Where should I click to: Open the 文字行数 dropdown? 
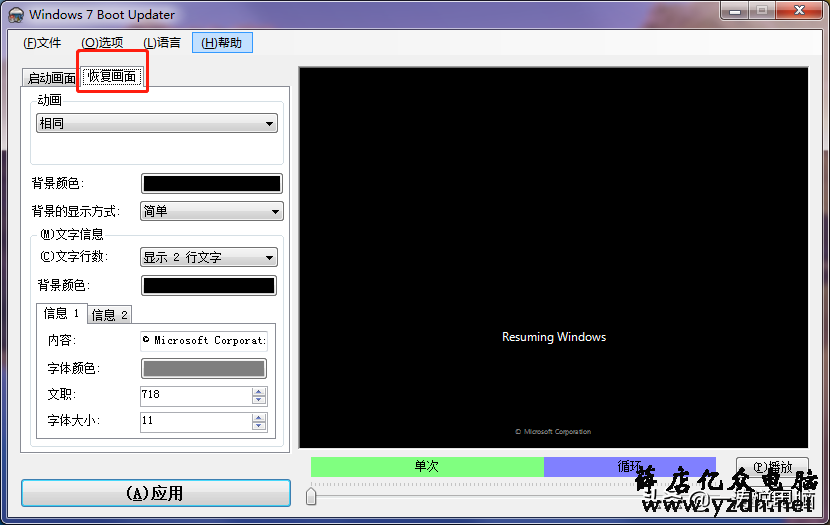(209, 257)
